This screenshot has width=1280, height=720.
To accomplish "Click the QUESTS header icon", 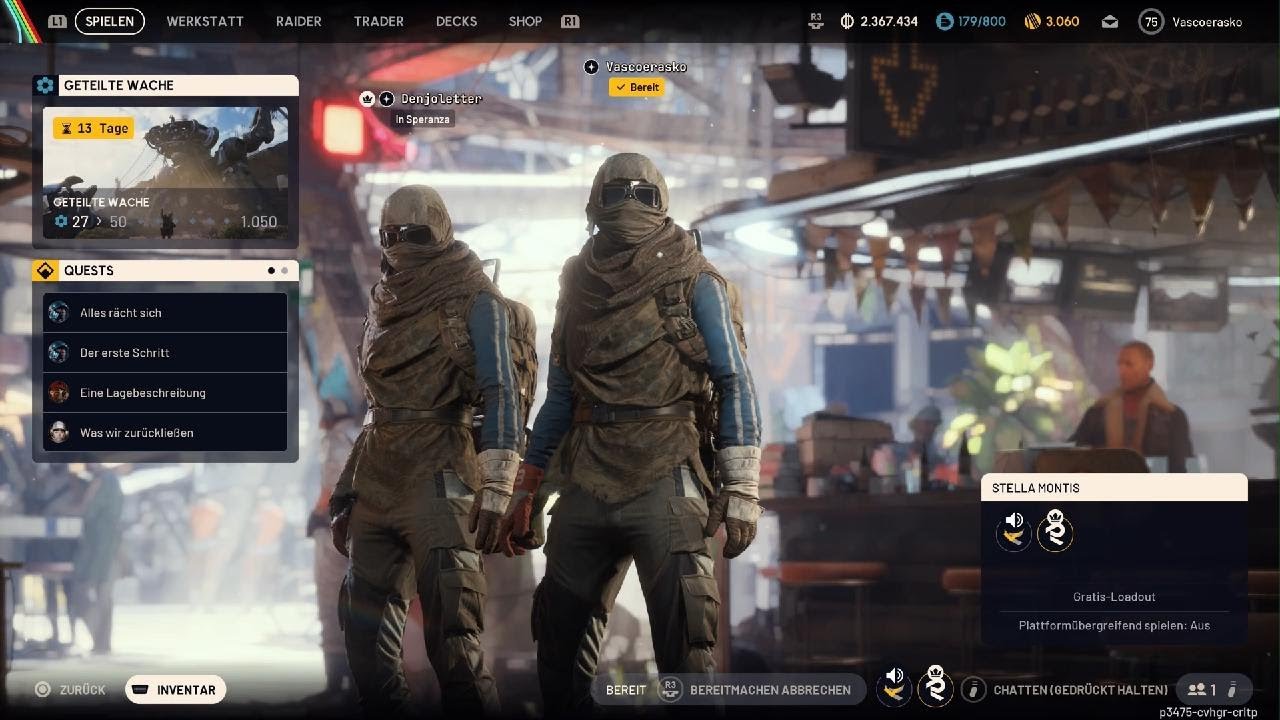I will 44,271.
